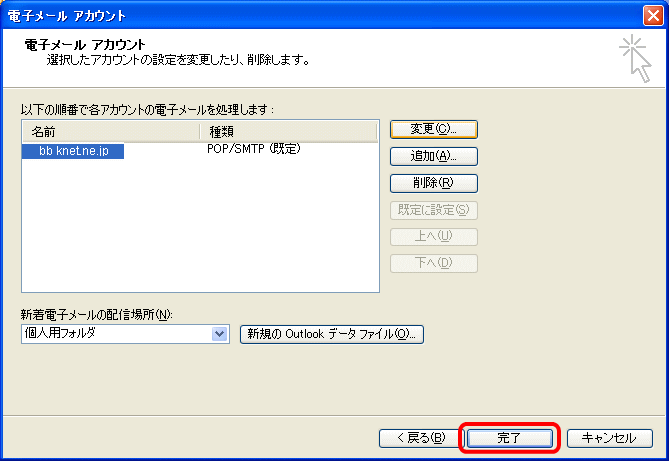Image resolution: width=669 pixels, height=461 pixels.
Task: Click the 追加(A) add account button
Action: tap(433, 156)
